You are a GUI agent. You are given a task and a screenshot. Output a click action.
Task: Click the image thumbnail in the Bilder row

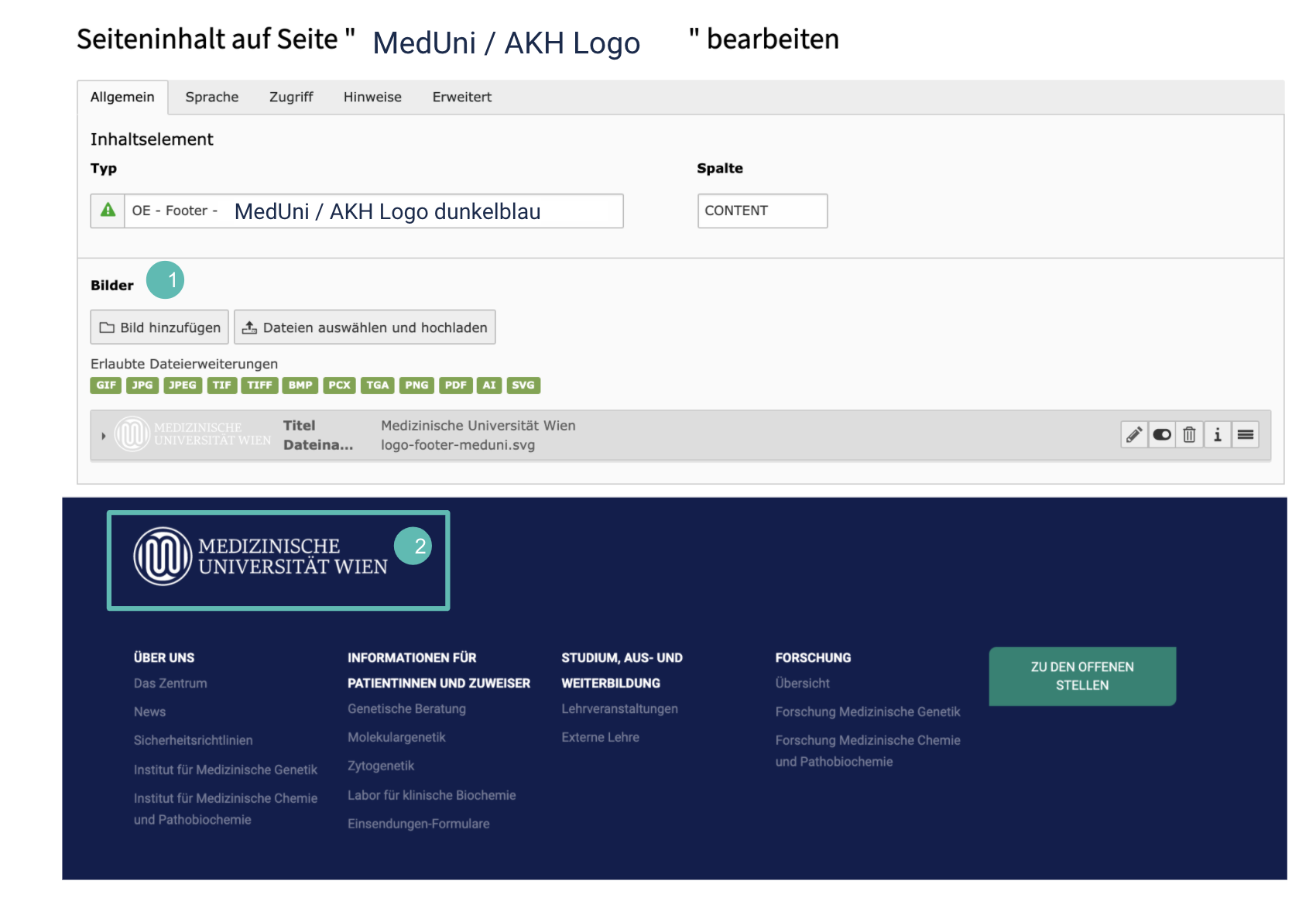point(193,434)
